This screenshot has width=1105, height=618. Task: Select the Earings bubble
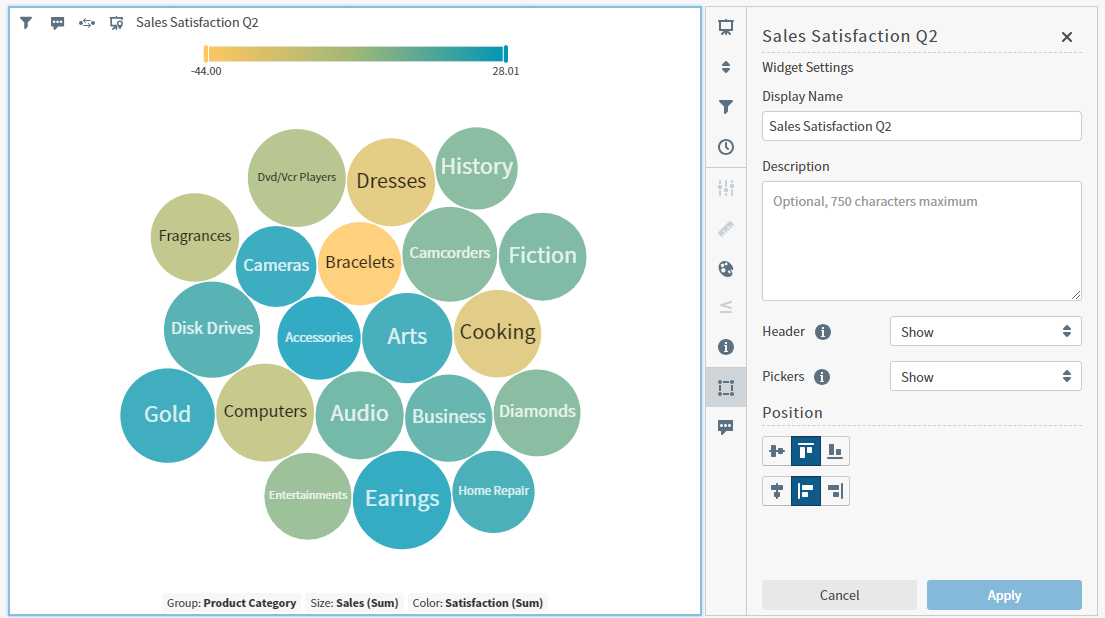[x=402, y=500]
